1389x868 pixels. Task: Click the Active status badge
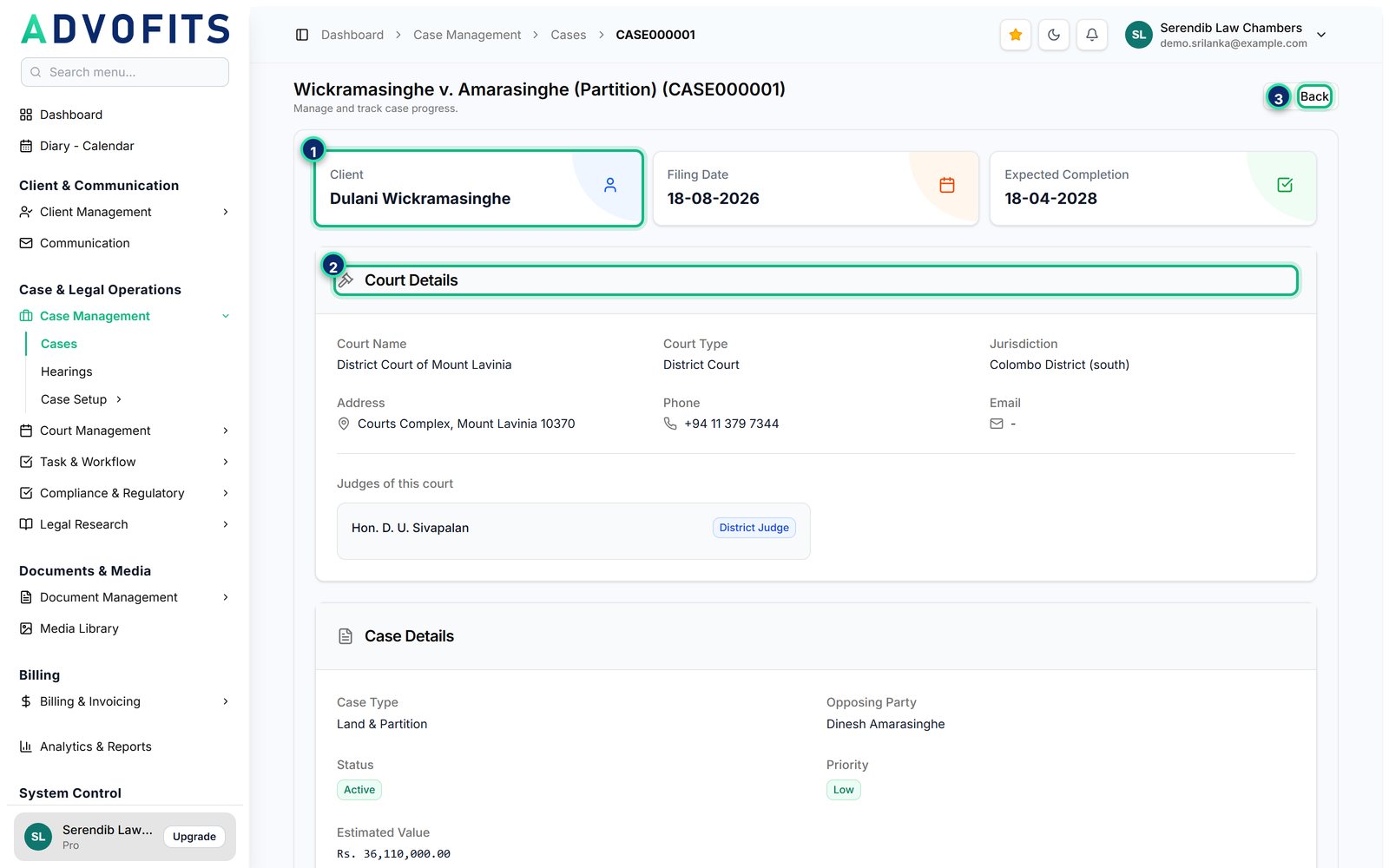click(x=359, y=790)
